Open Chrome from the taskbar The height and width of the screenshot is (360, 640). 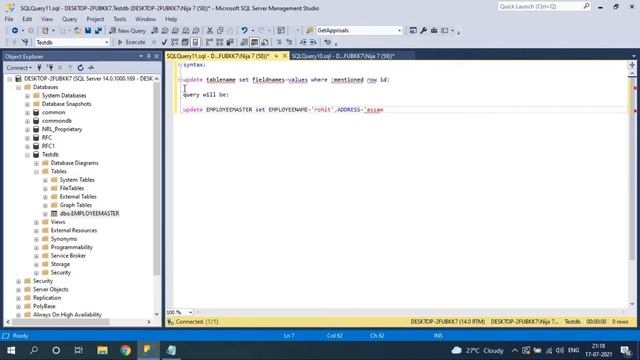(x=126, y=350)
